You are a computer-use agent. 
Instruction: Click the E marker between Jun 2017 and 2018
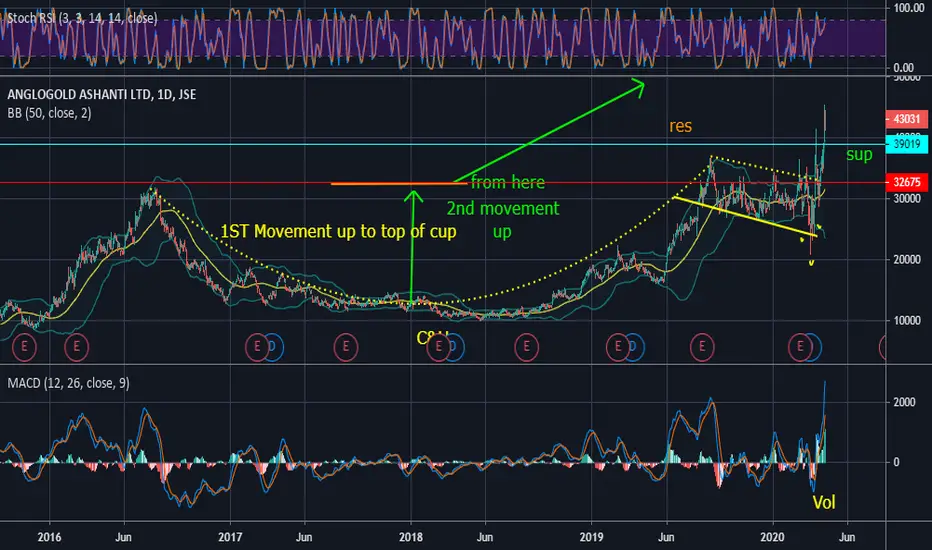pos(346,347)
